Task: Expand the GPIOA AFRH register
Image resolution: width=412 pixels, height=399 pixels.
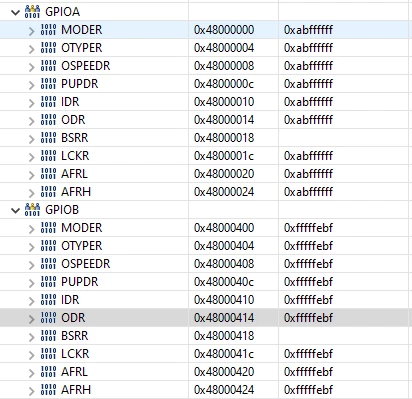Action: click(x=32, y=193)
